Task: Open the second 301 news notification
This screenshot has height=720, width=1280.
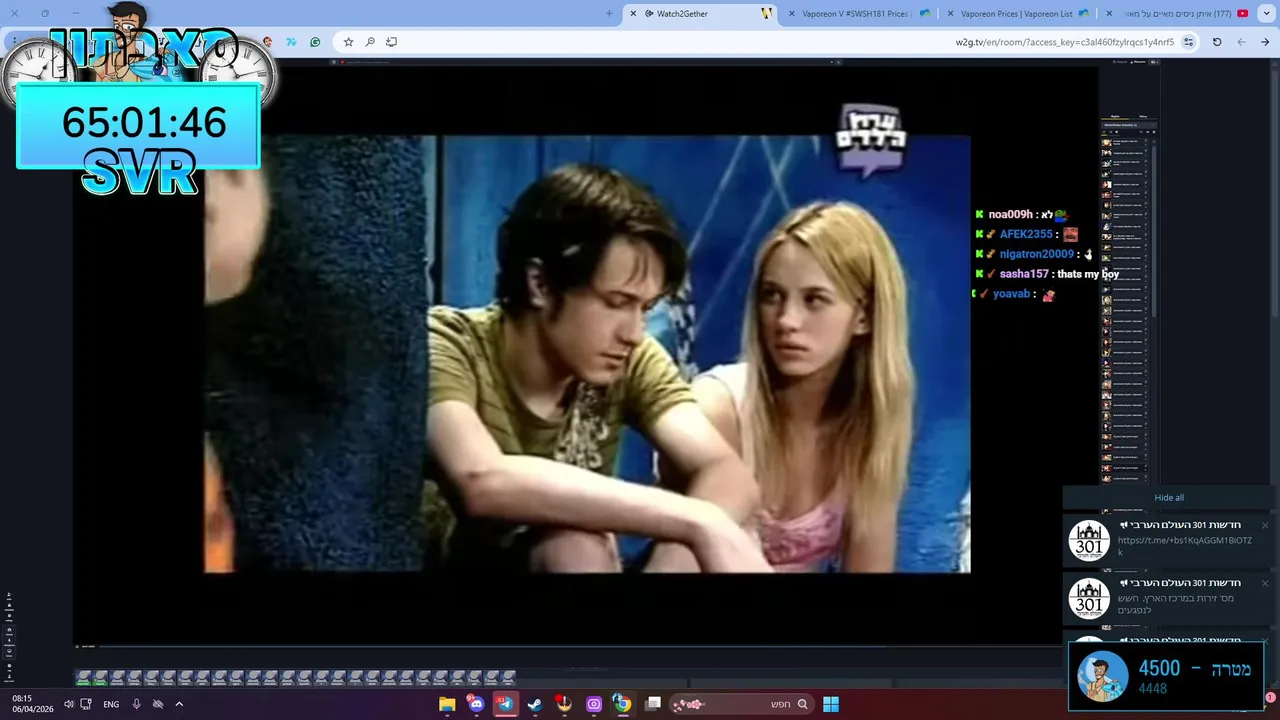Action: click(x=1171, y=599)
